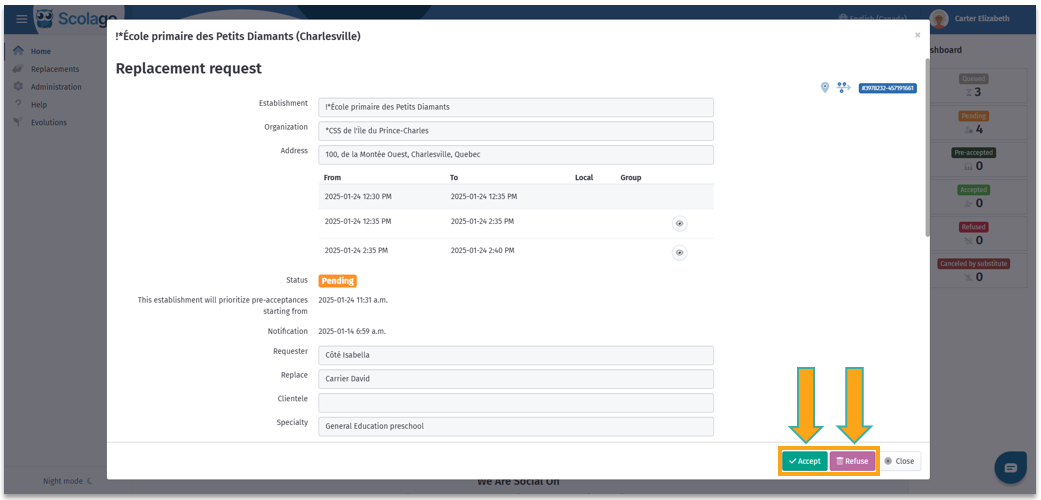Image resolution: width=1041 pixels, height=500 pixels.
Task: Click the Organization field
Action: [x=516, y=131]
